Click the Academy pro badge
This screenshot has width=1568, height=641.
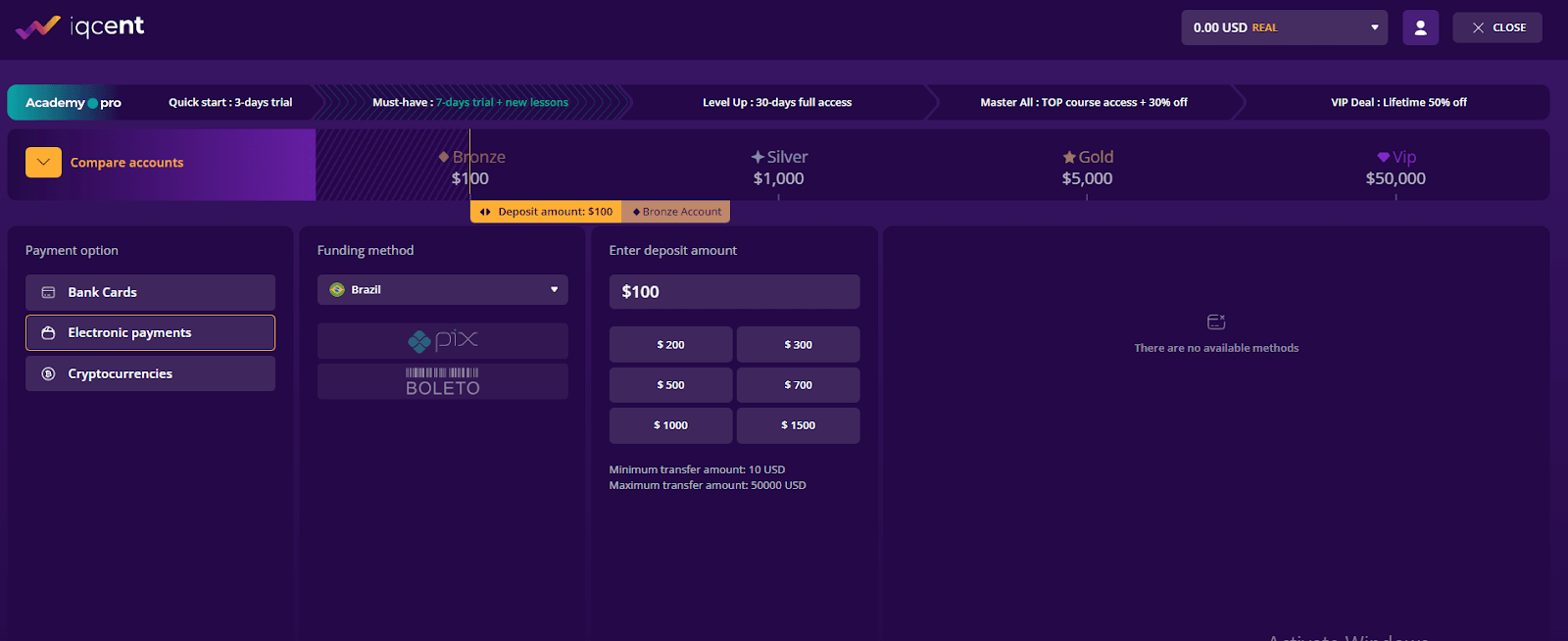coord(73,102)
